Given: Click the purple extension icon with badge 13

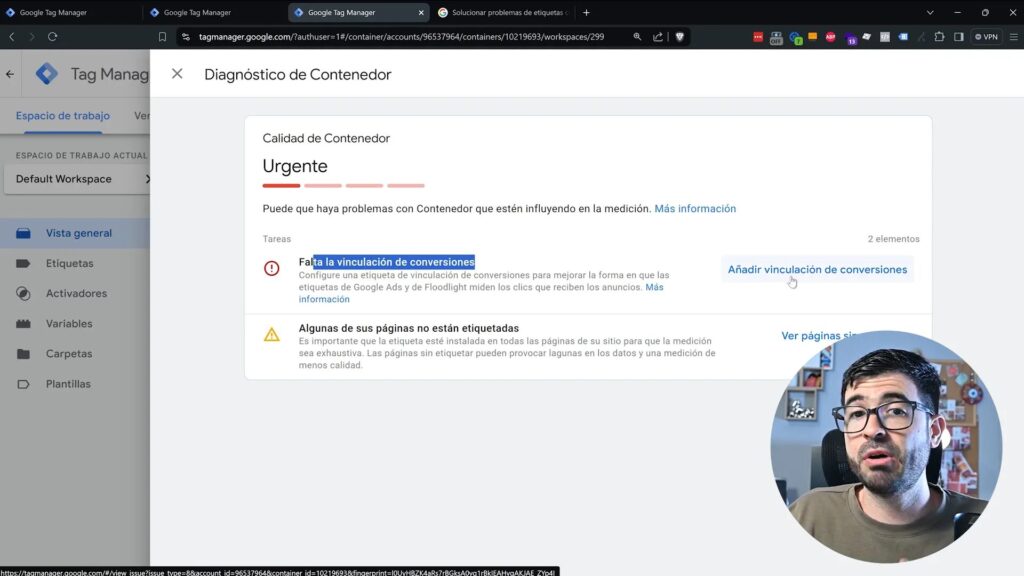Looking at the screenshot, I should coord(850,38).
